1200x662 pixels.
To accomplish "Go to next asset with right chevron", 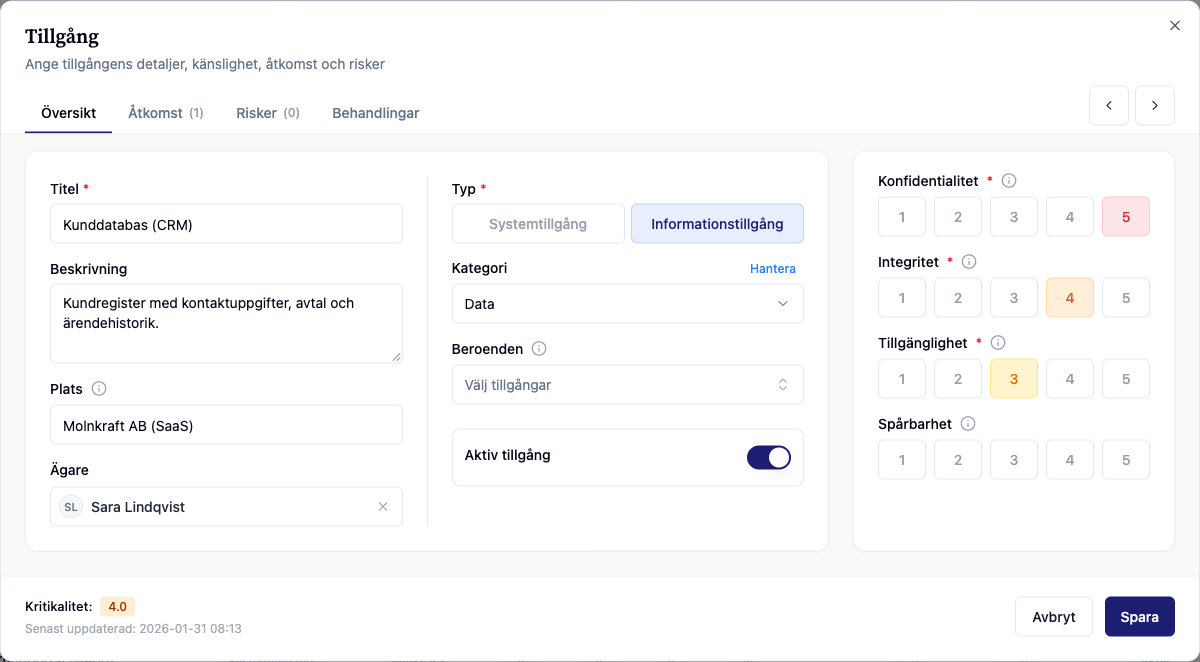I will [1155, 105].
